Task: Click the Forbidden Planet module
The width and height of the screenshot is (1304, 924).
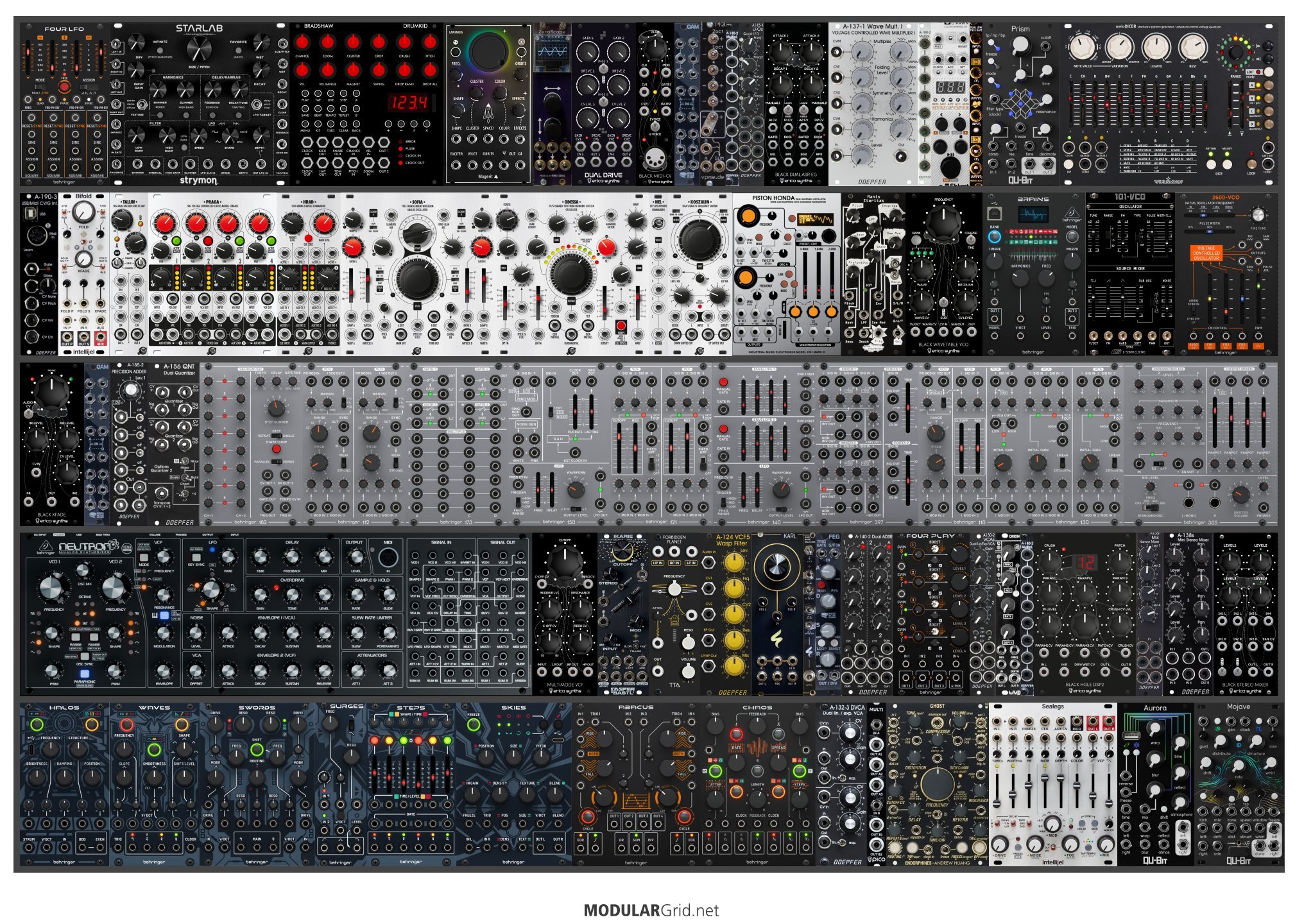Action: coord(674,614)
